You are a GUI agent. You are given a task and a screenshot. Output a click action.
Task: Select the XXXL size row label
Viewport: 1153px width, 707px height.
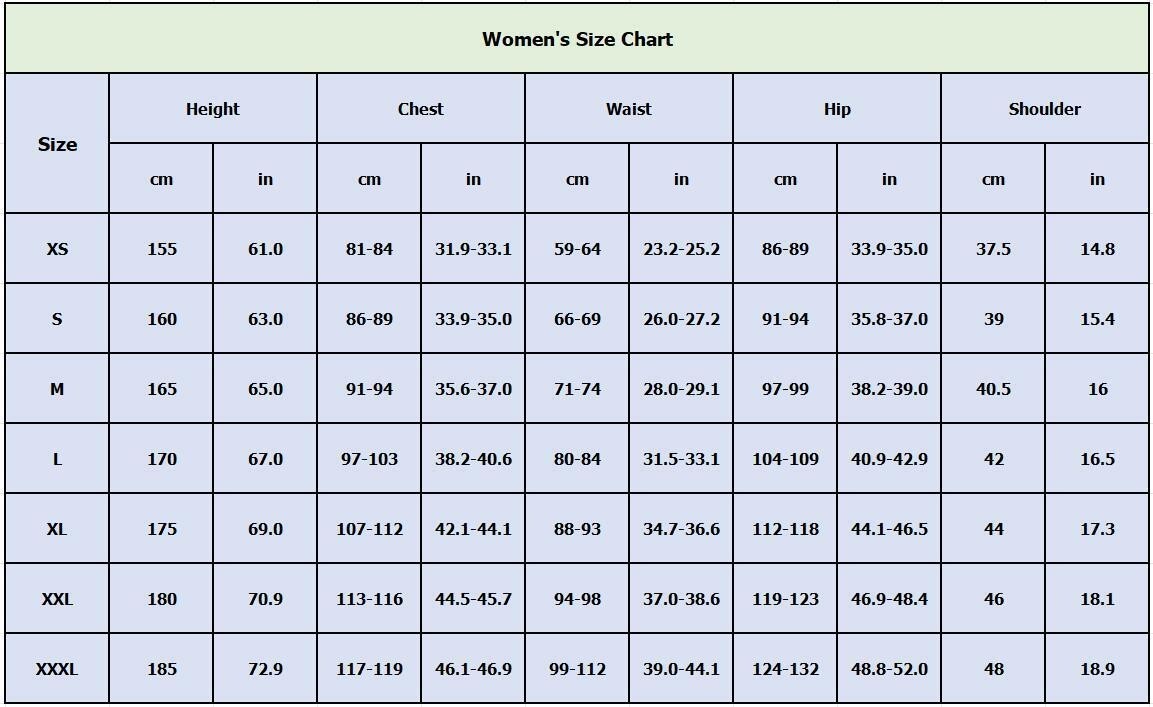[x=57, y=669]
